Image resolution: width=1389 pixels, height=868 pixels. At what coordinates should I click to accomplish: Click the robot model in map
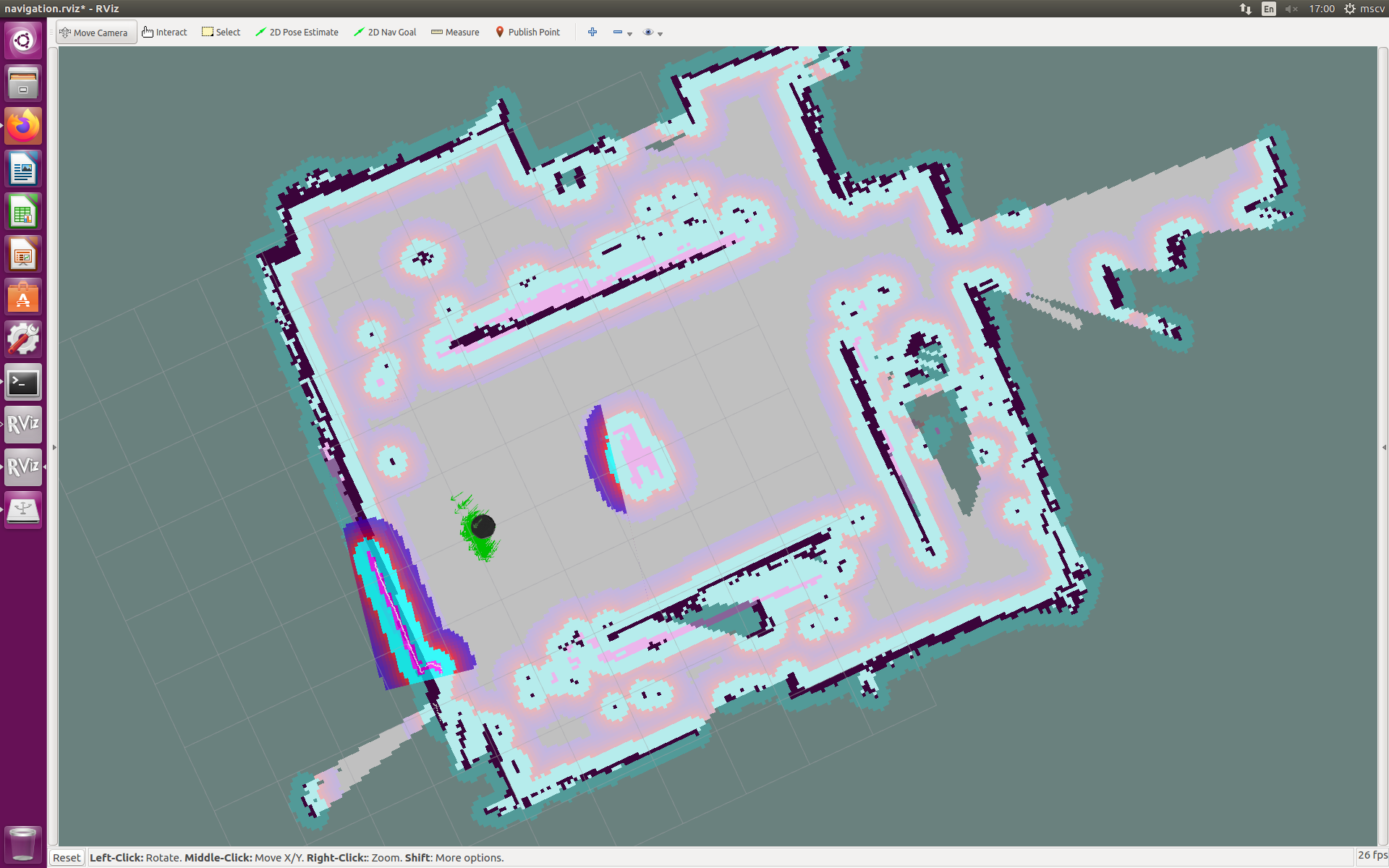(483, 526)
